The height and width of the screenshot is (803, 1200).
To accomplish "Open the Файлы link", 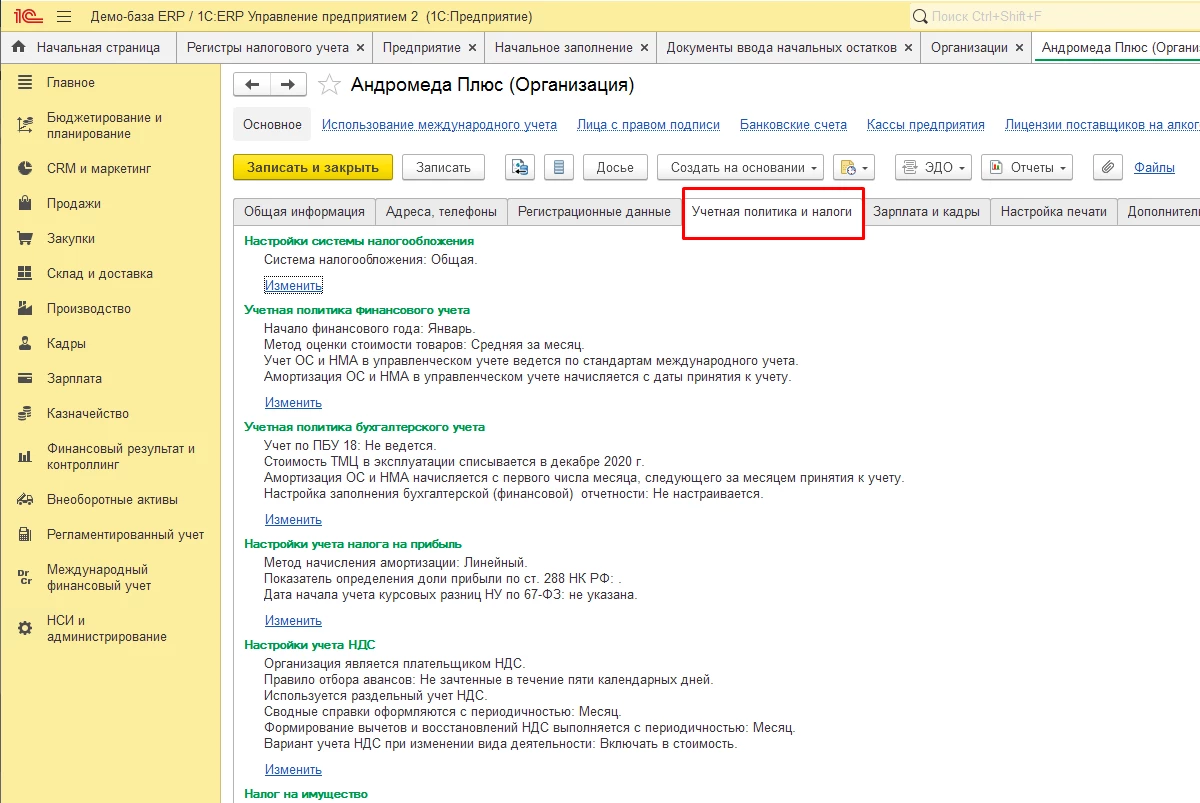I will pyautogui.click(x=1154, y=167).
